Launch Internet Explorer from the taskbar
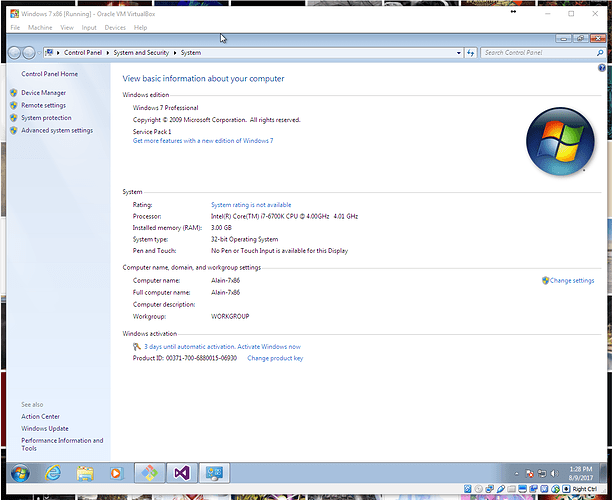Image resolution: width=612 pixels, height=500 pixels. 53,473
